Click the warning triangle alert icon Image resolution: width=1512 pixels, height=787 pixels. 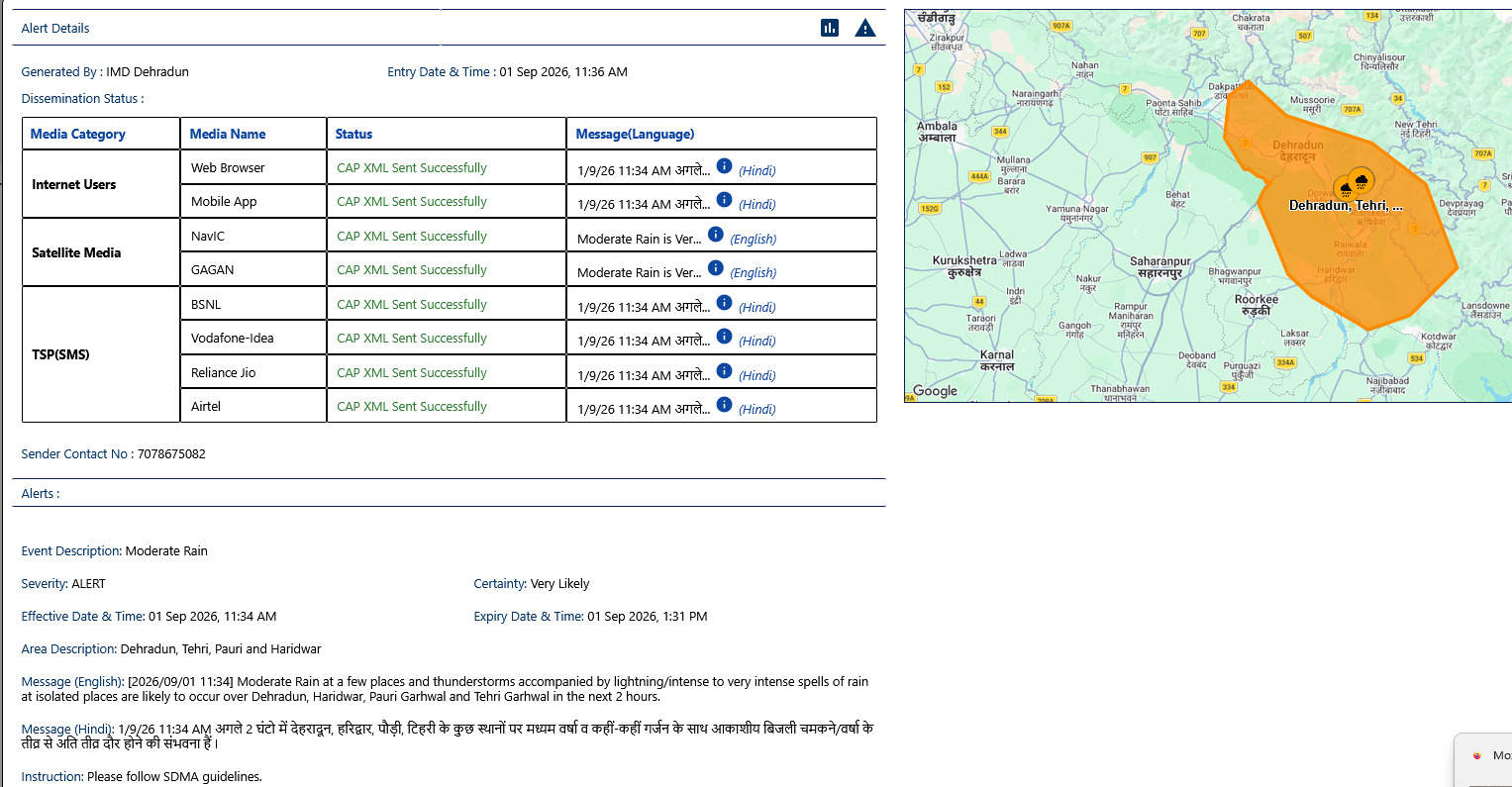[865, 28]
